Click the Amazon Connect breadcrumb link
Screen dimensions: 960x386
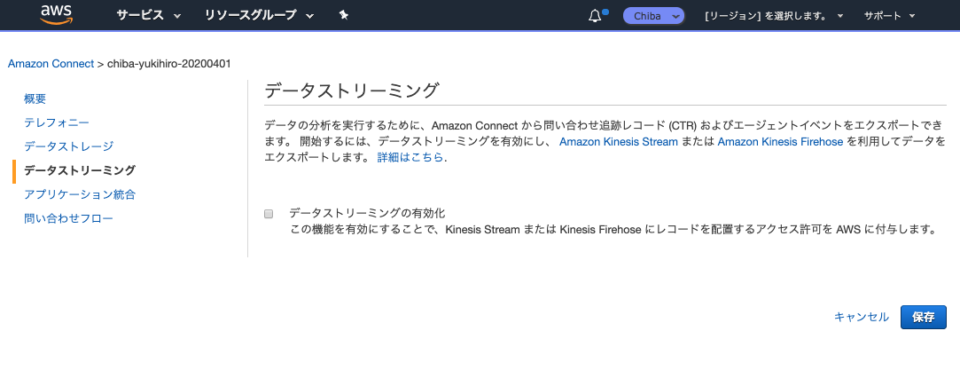[51, 64]
